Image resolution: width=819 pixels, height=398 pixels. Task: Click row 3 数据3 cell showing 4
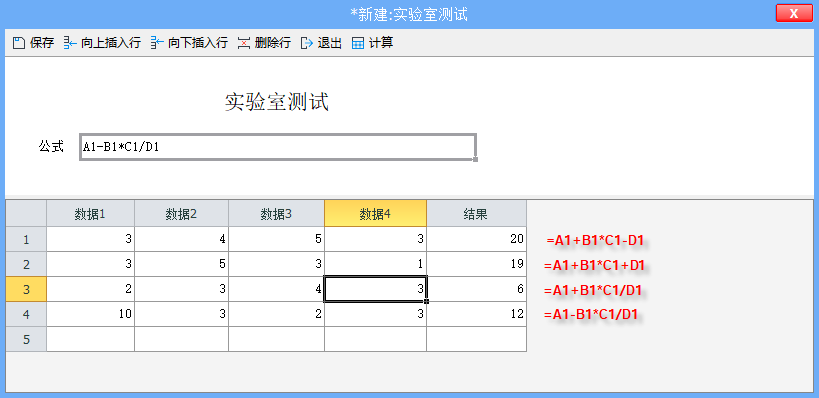click(276, 289)
